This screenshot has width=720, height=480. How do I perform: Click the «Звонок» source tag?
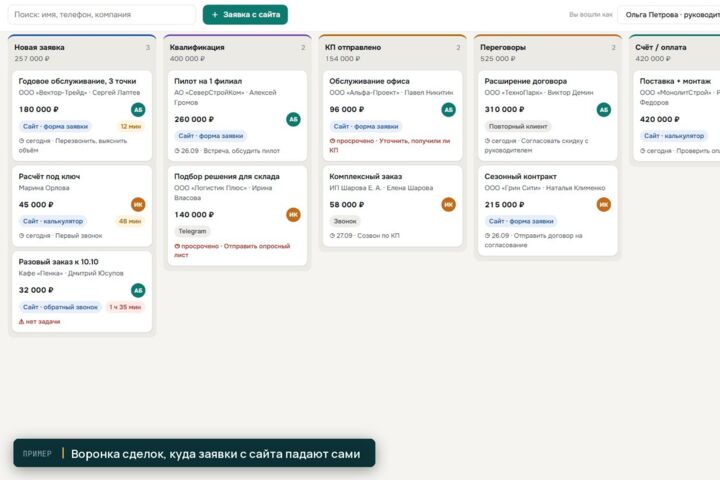[344, 221]
